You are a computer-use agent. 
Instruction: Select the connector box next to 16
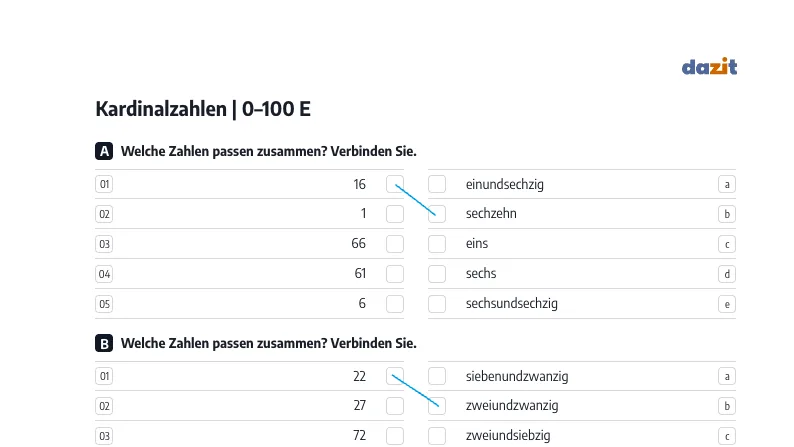pos(395,184)
